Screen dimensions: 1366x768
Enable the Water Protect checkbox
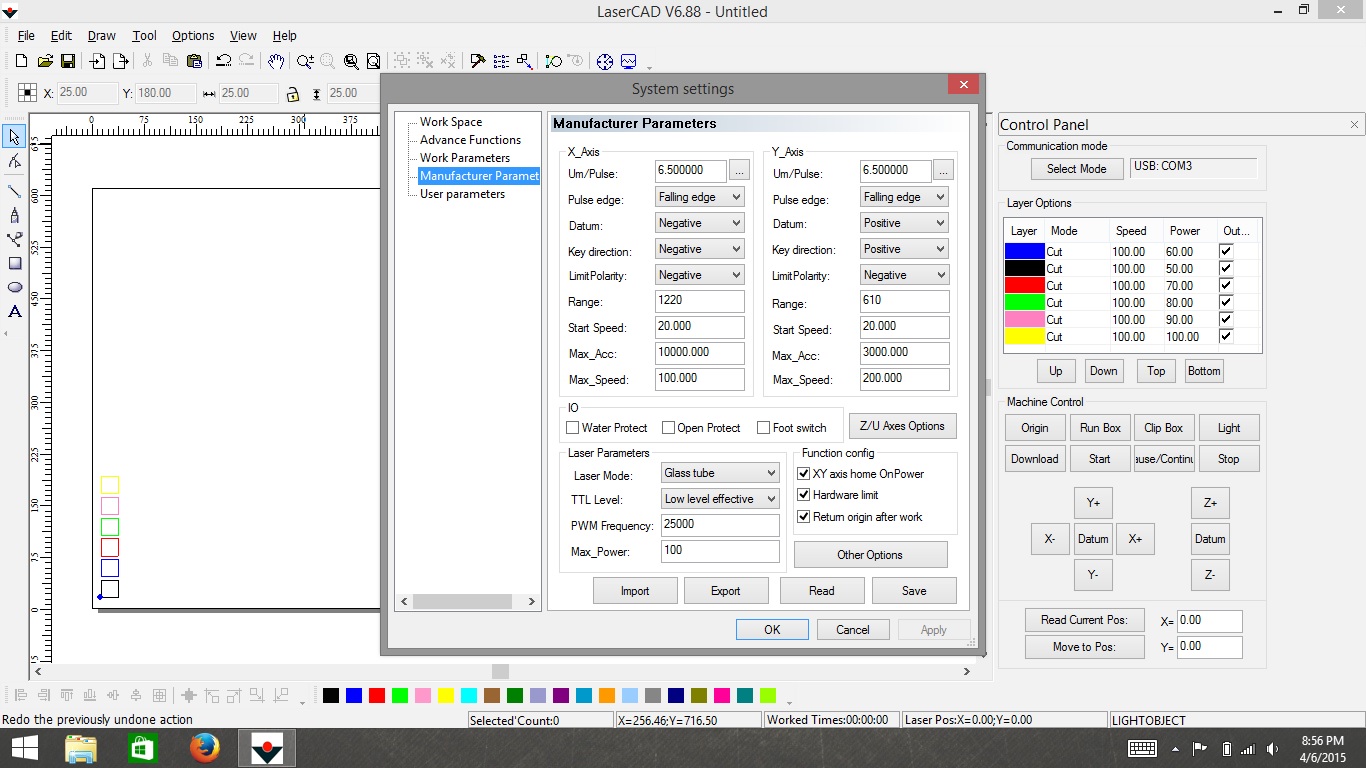(573, 428)
